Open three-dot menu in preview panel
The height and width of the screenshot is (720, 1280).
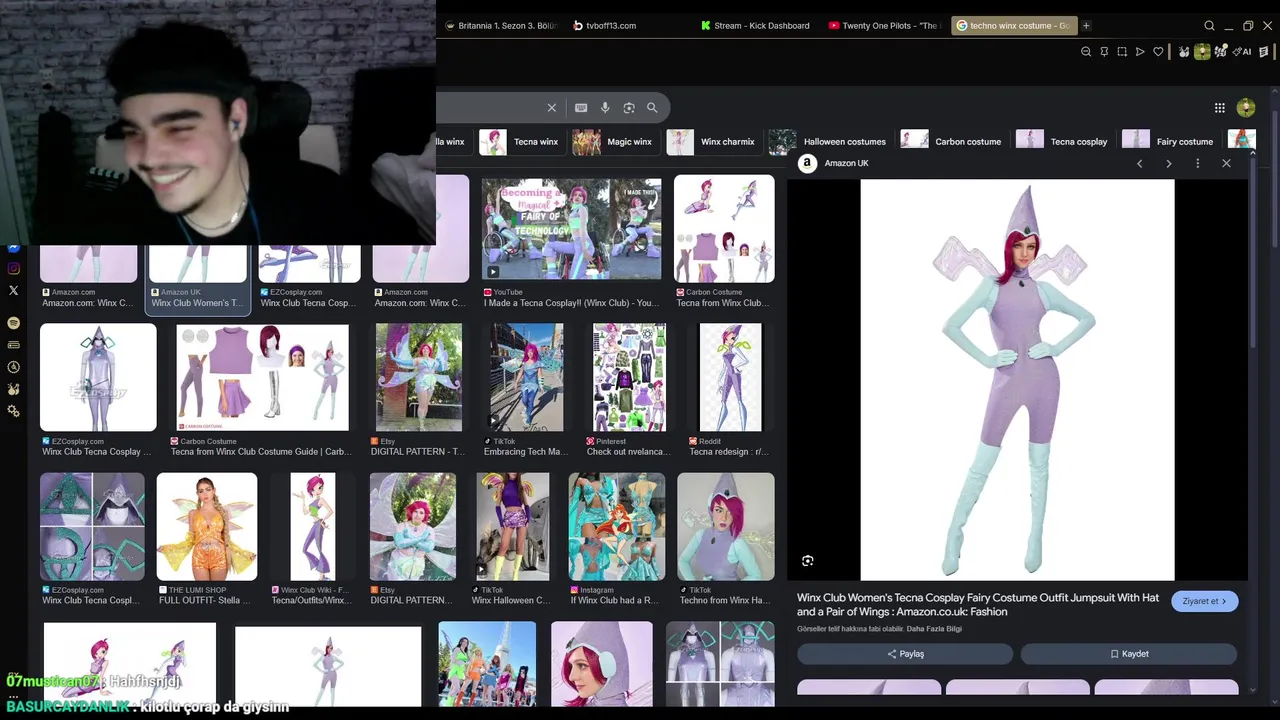(1197, 163)
